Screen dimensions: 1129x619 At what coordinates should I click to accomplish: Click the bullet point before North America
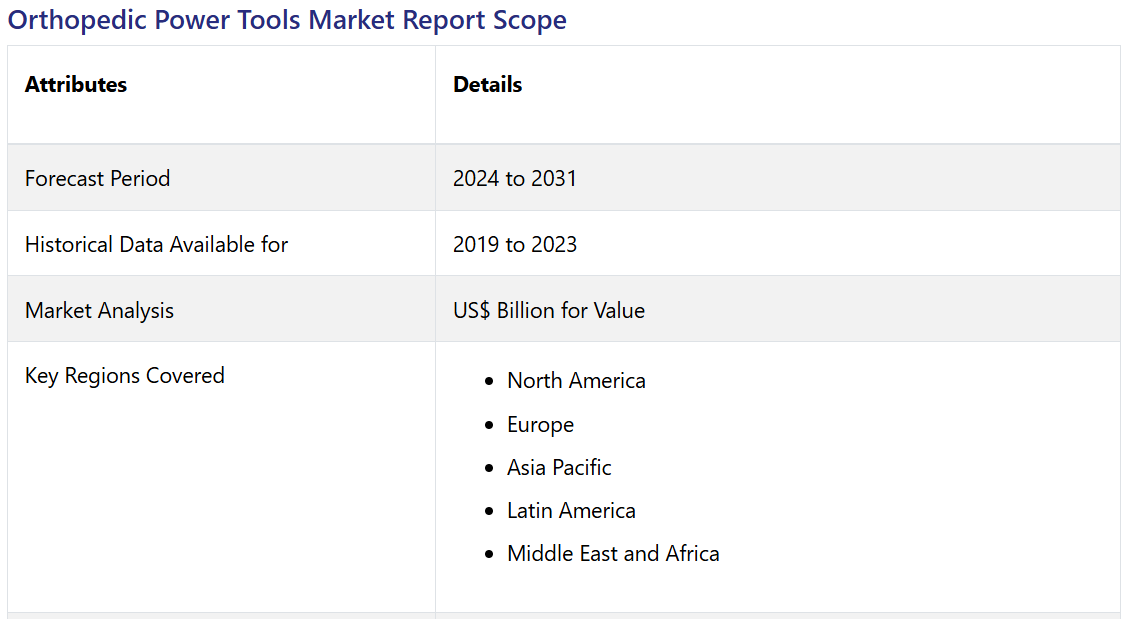(x=488, y=382)
